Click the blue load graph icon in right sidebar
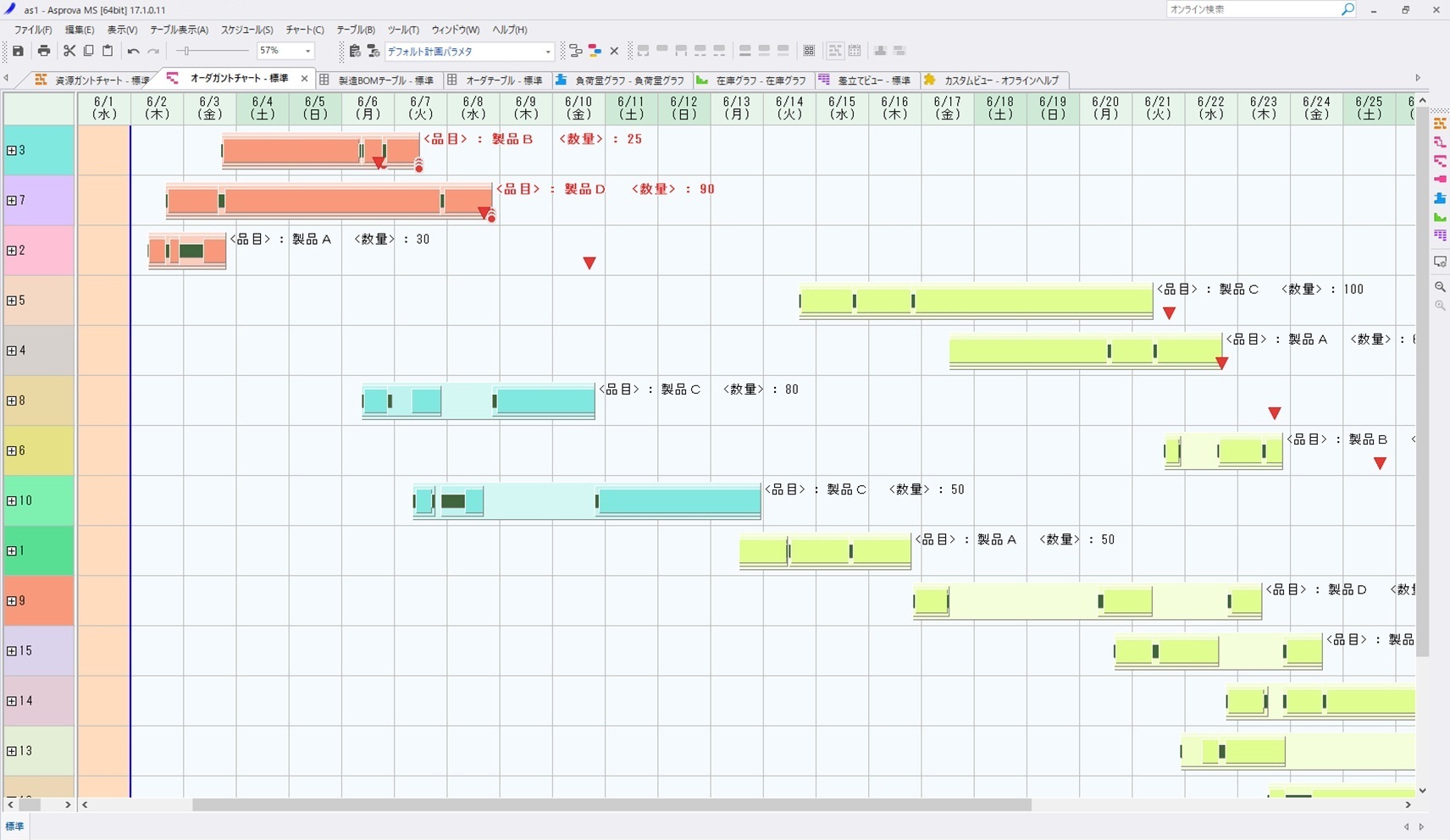Screen dimensions: 1450x840 pyautogui.click(x=1440, y=198)
